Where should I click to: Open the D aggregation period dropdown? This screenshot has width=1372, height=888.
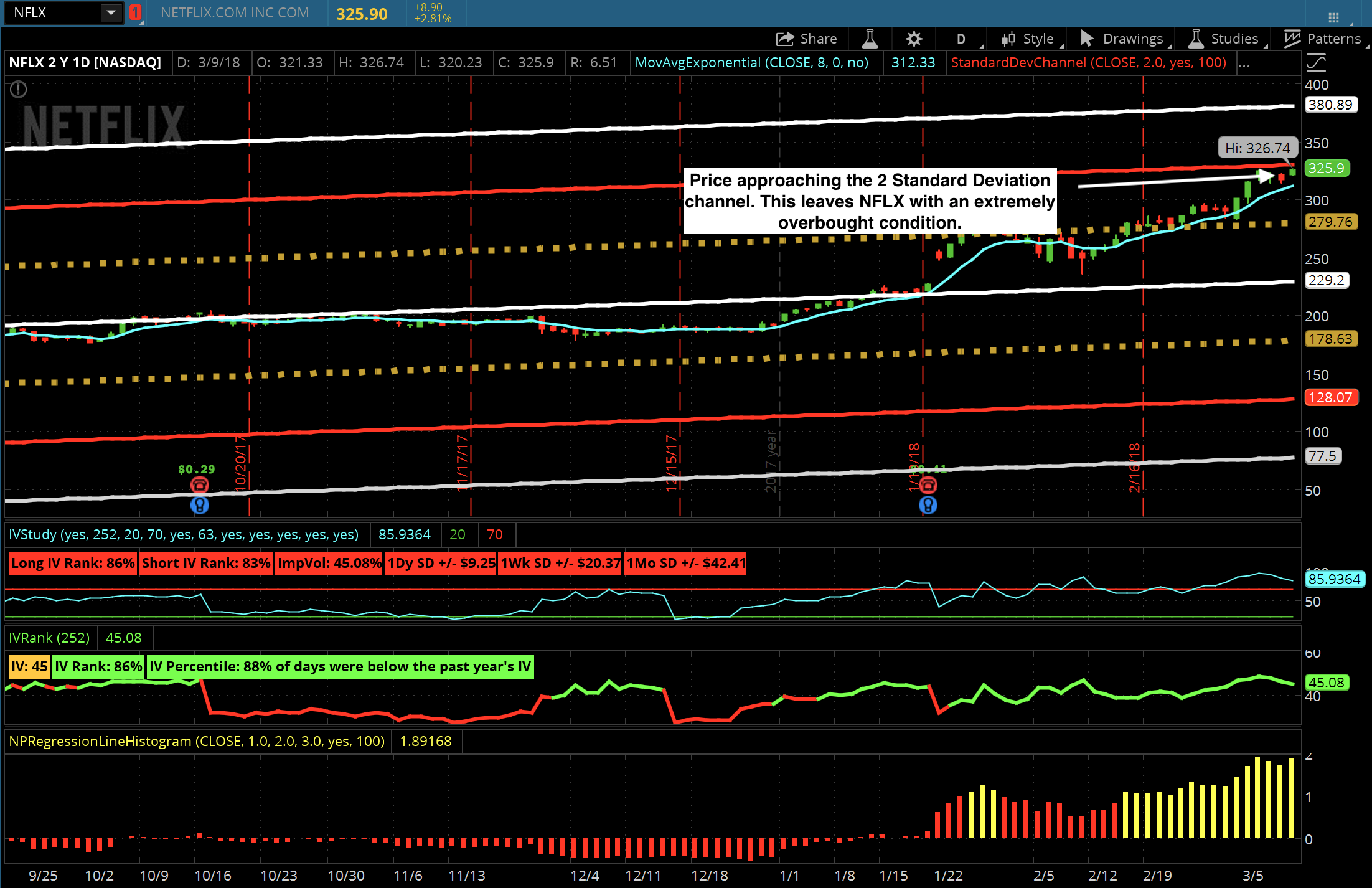(962, 39)
